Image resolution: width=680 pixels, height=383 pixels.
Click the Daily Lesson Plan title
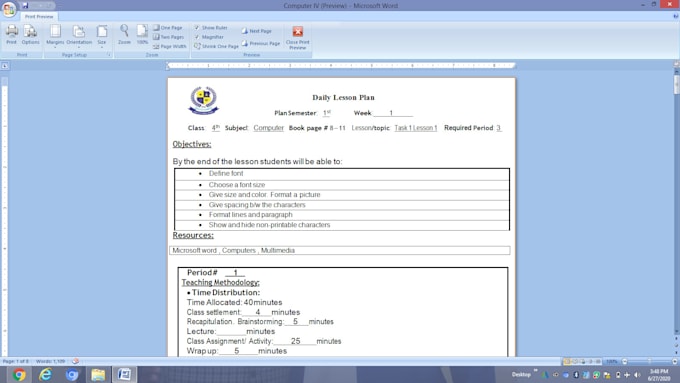click(x=343, y=98)
